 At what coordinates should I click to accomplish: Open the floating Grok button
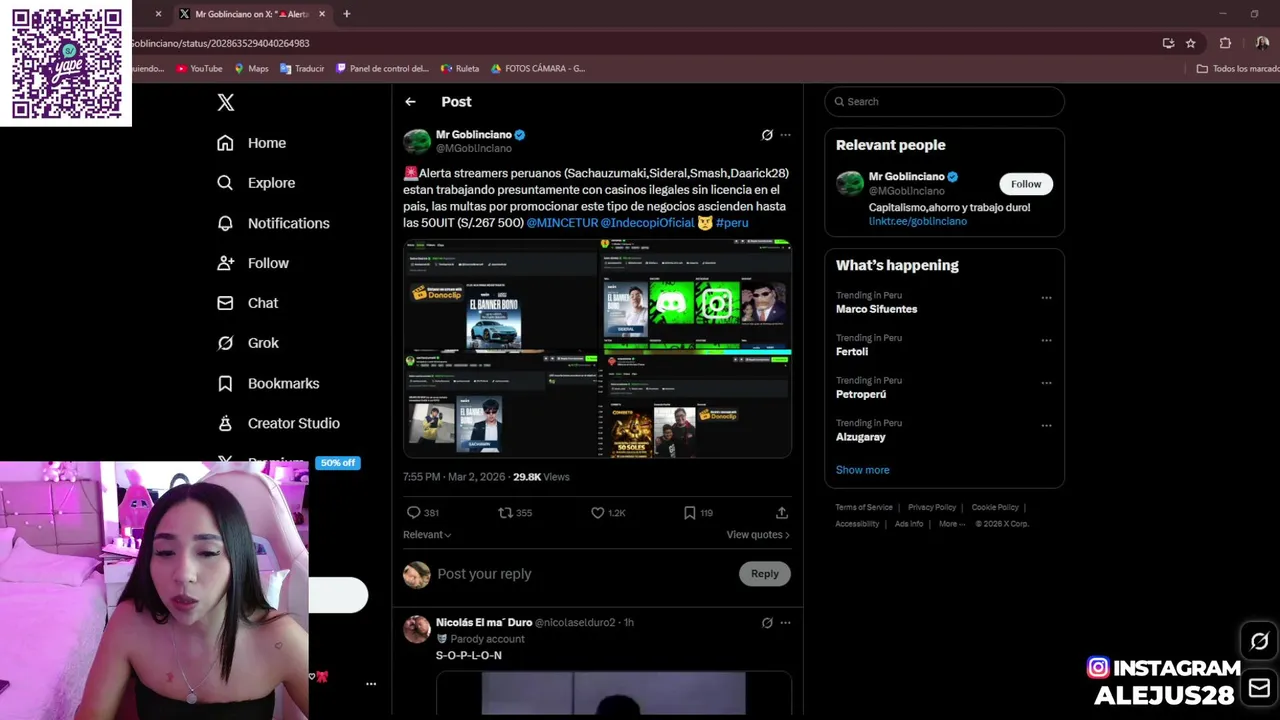[1259, 642]
